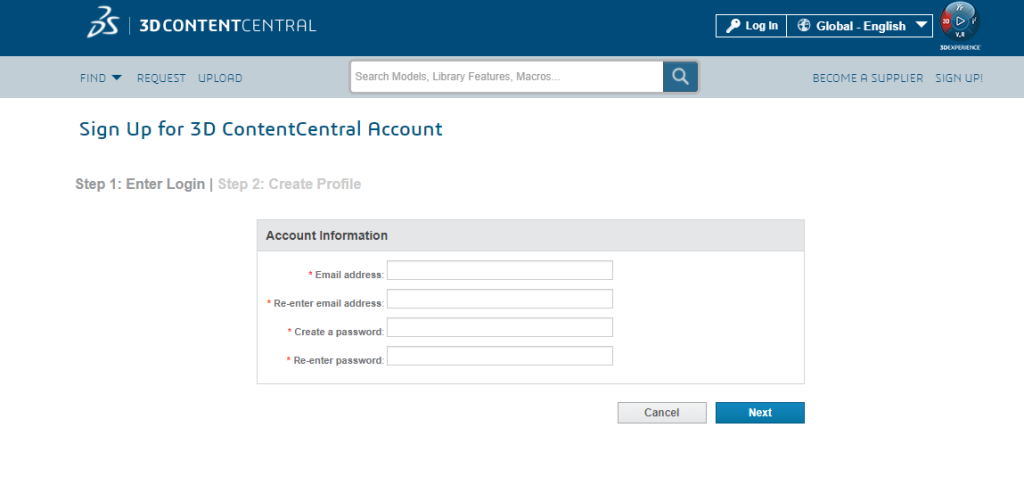Image resolution: width=1024 pixels, height=477 pixels.
Task: Click into the Email address field
Action: 499,271
